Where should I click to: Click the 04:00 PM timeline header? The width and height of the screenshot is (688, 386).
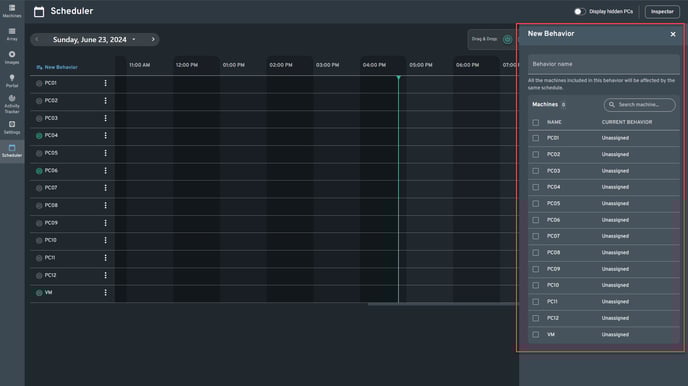tap(374, 65)
